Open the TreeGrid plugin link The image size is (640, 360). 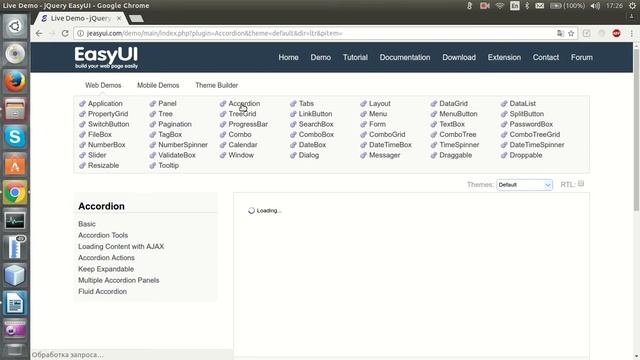[242, 114]
